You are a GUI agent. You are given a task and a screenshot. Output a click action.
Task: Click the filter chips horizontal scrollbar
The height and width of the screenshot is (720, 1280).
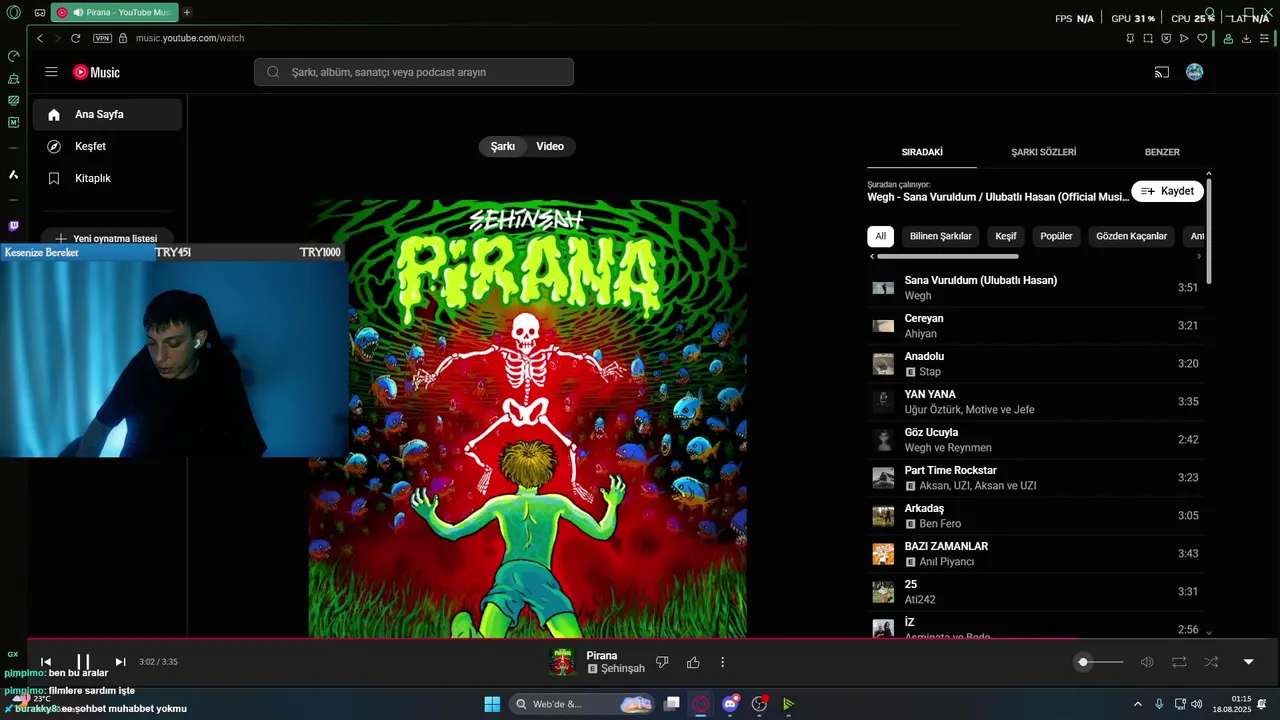948,257
